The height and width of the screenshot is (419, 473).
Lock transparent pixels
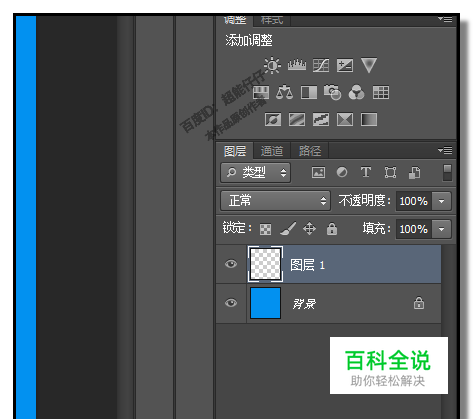[x=265, y=229]
